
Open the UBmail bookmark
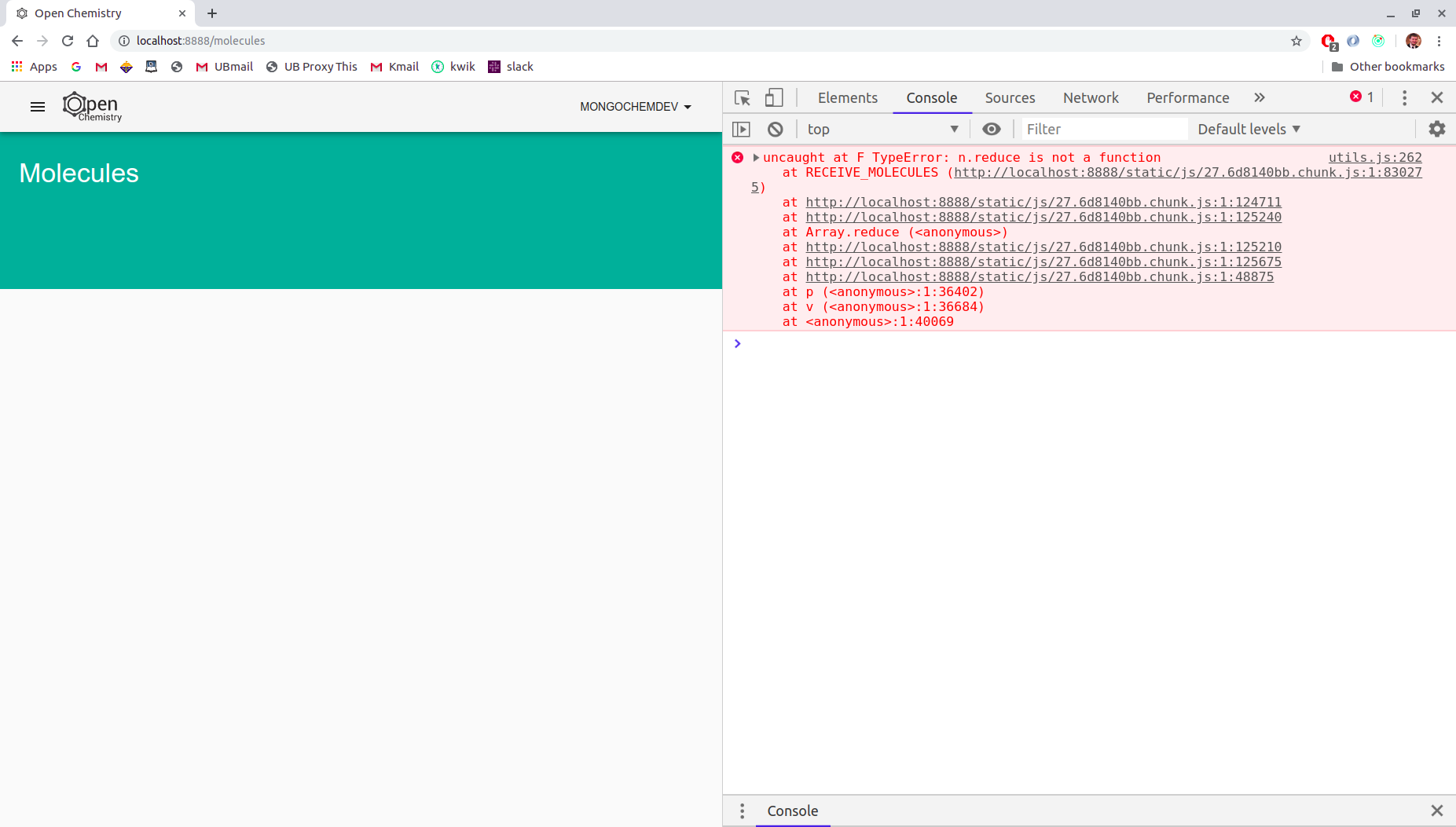coord(225,67)
